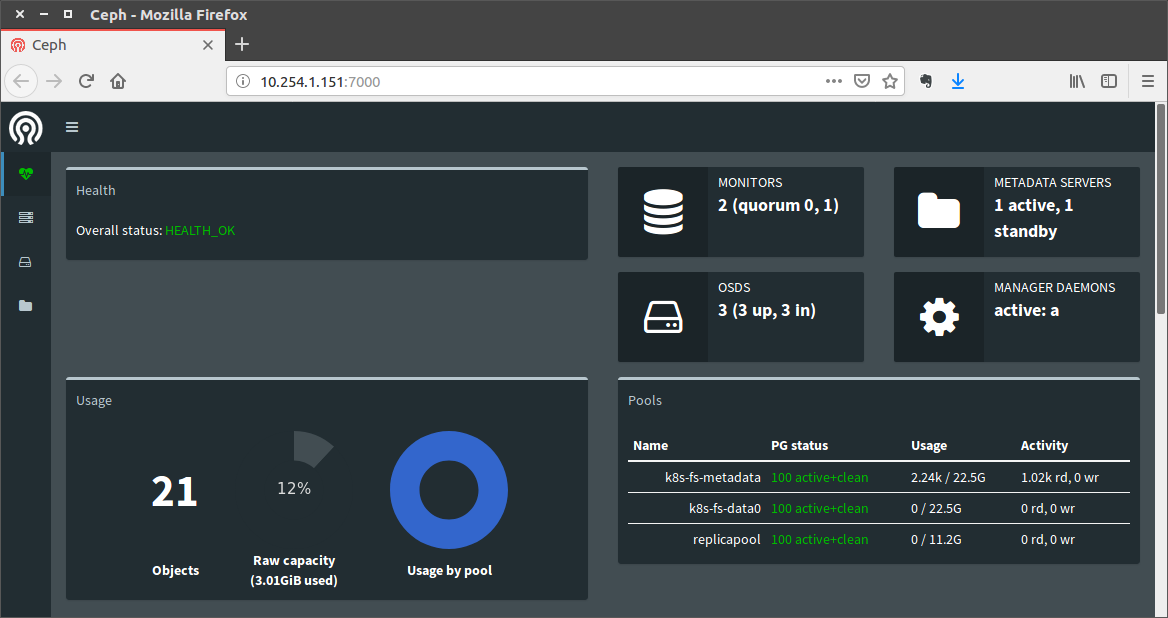Select the Ceph browser tab
This screenshot has height=618, width=1168.
(x=112, y=45)
